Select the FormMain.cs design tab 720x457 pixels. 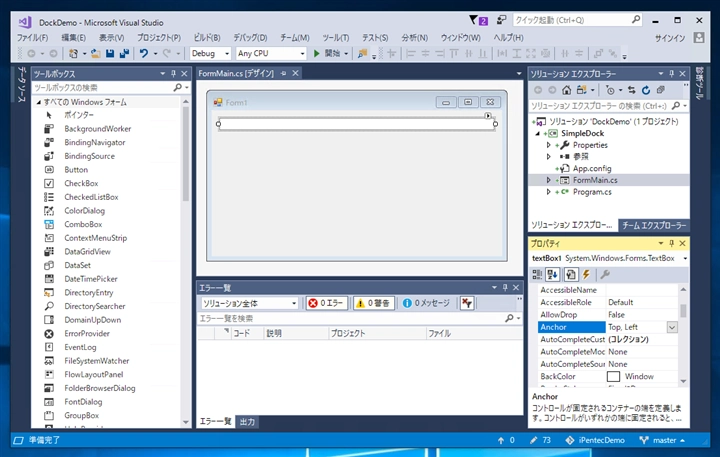point(236,73)
